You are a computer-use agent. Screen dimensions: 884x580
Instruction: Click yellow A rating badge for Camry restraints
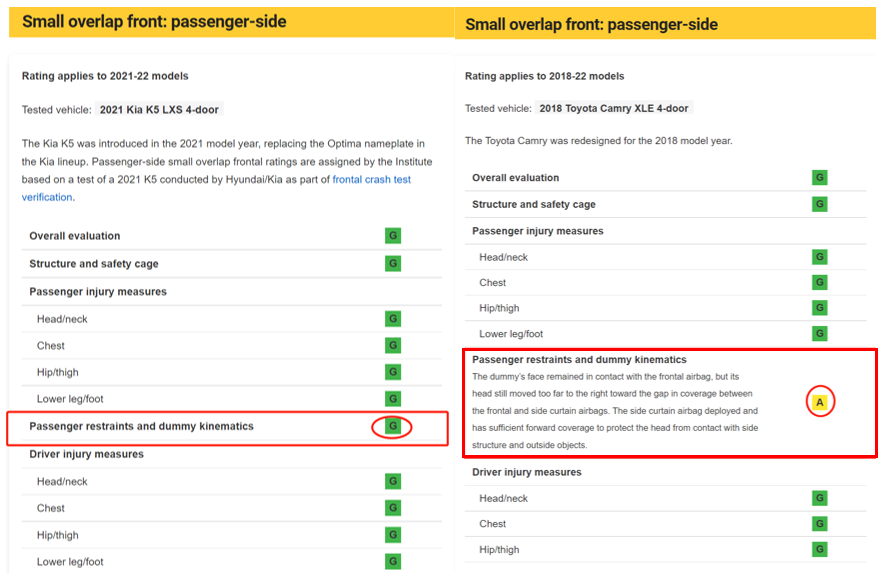[x=820, y=402]
